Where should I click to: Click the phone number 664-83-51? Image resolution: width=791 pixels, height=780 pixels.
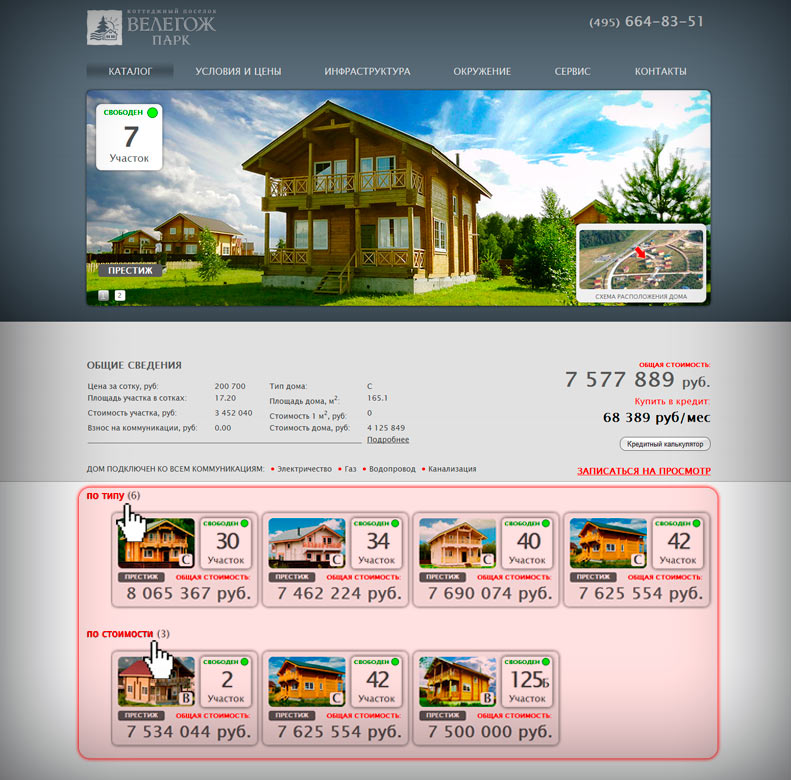(646, 22)
